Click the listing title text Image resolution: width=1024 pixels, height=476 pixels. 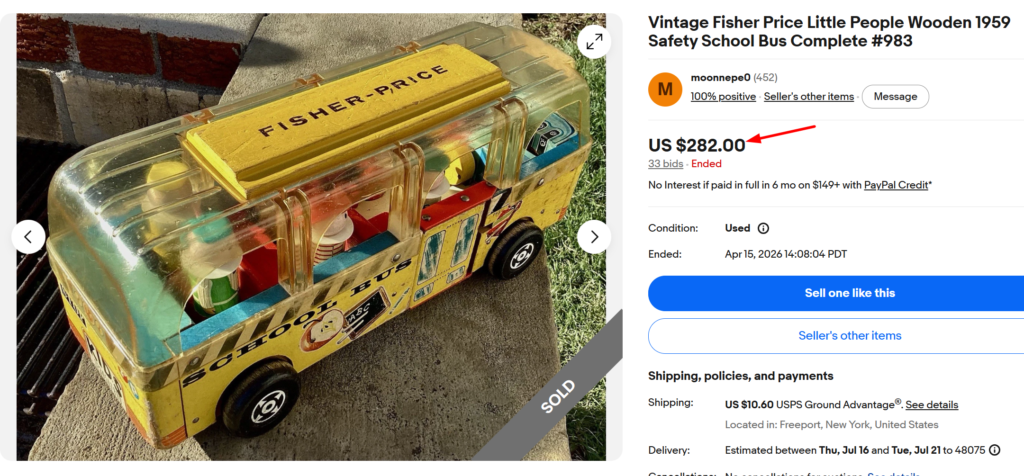pos(829,31)
